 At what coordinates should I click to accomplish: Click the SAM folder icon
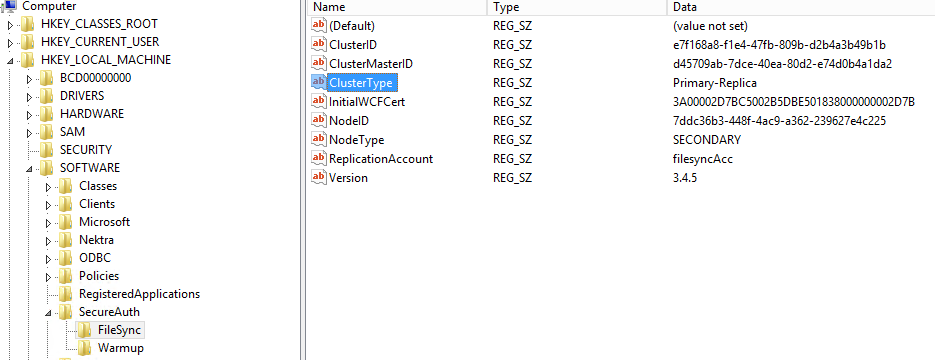pyautogui.click(x=47, y=132)
